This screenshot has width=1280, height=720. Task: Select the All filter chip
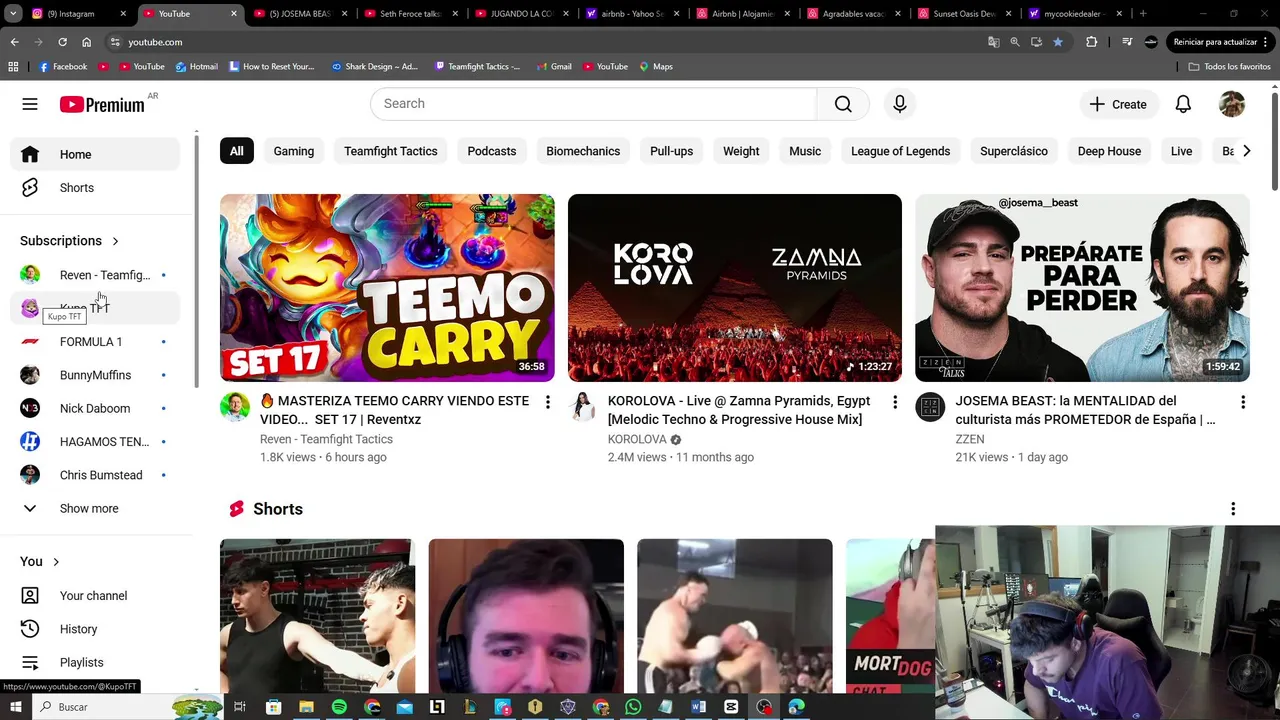click(236, 151)
